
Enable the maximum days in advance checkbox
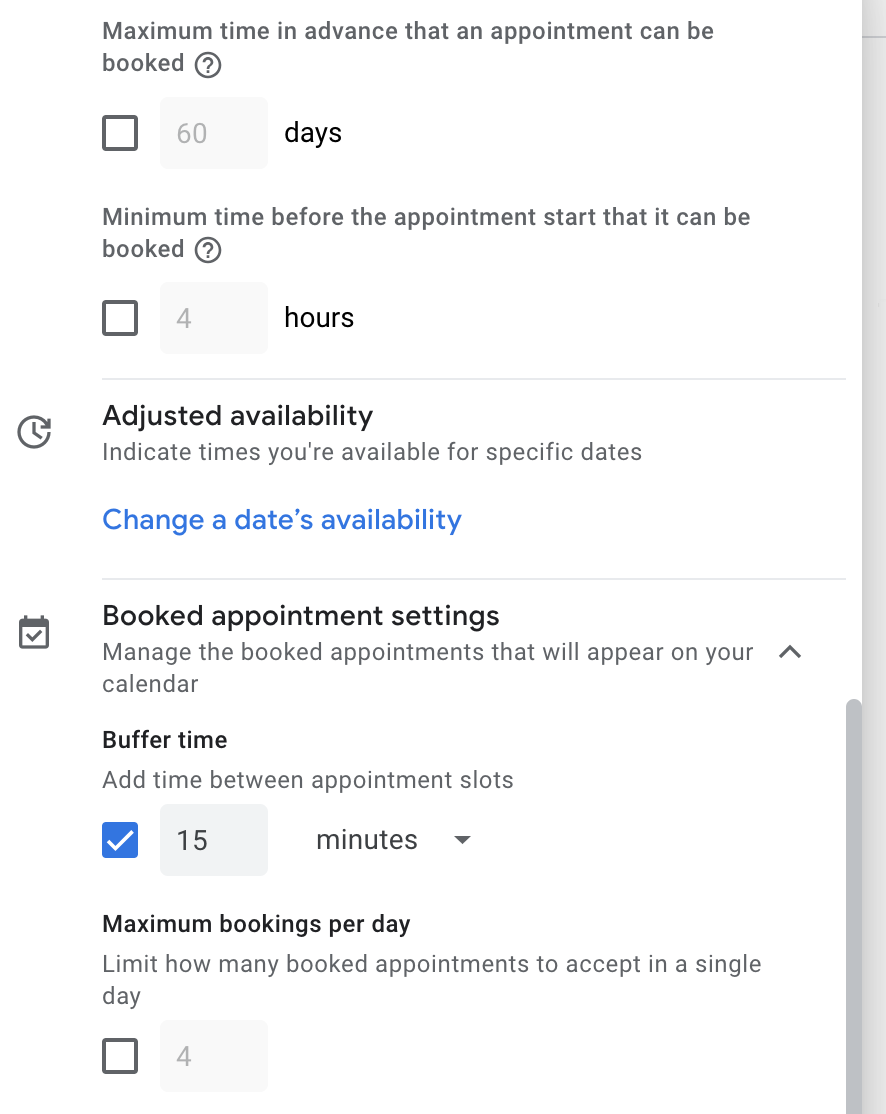[120, 133]
